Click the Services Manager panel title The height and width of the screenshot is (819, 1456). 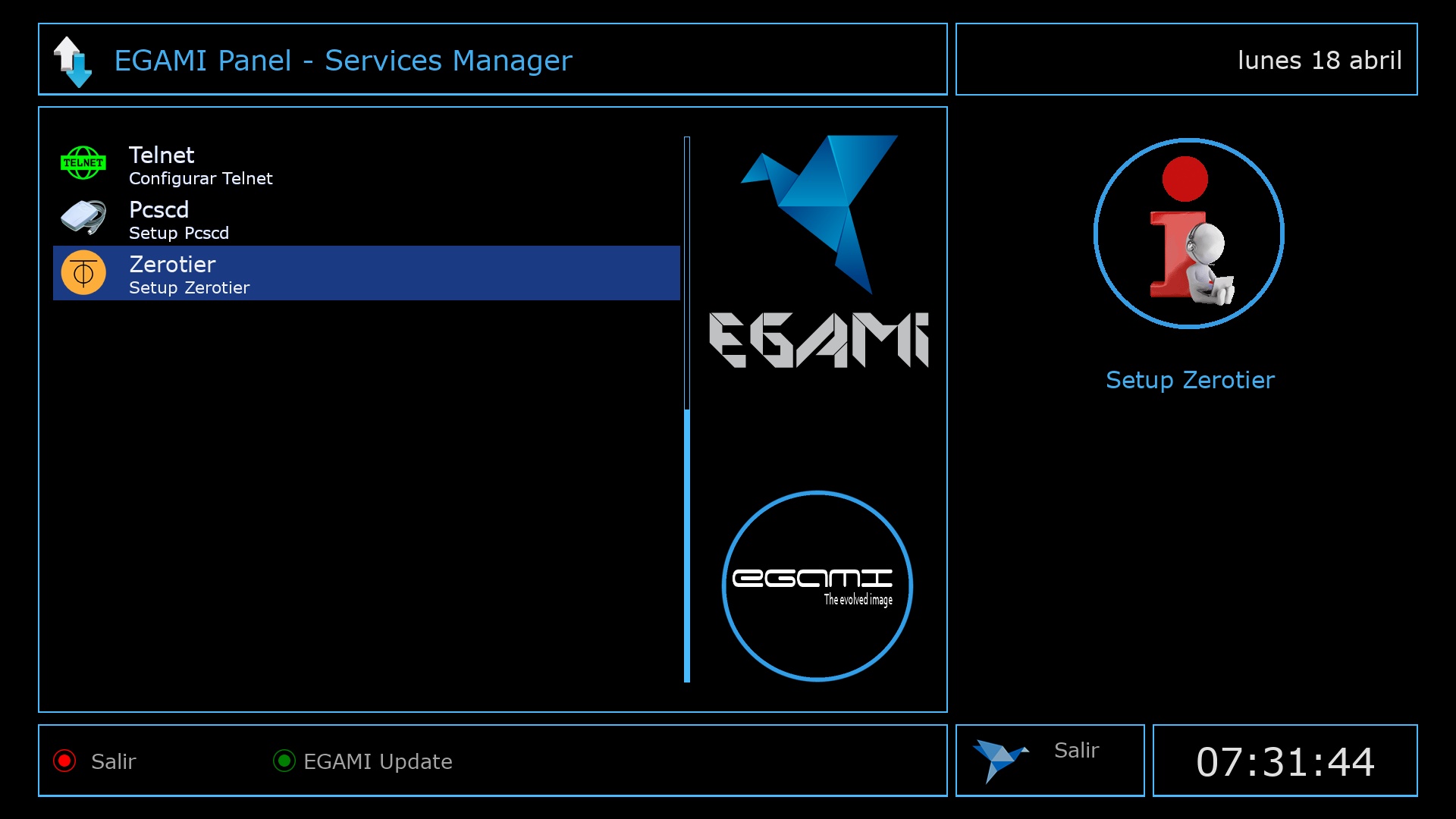pyautogui.click(x=343, y=61)
